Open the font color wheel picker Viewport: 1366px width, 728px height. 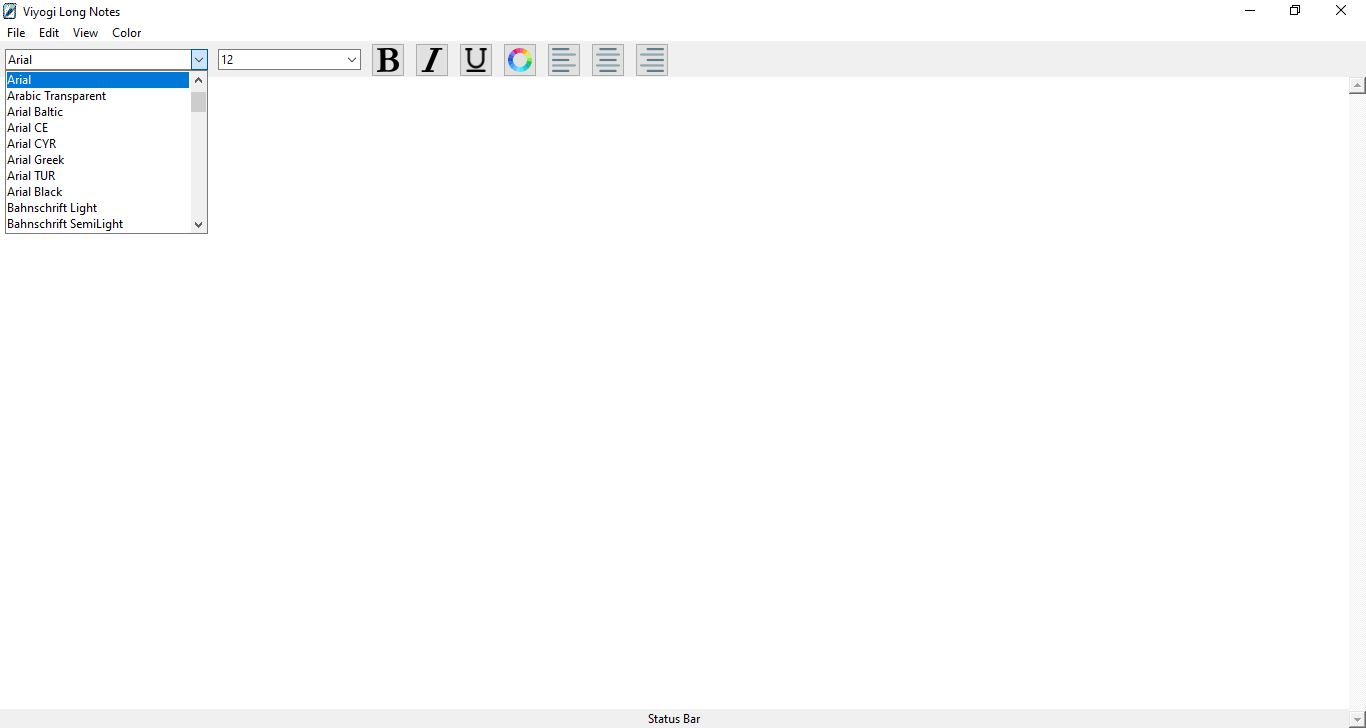(520, 60)
